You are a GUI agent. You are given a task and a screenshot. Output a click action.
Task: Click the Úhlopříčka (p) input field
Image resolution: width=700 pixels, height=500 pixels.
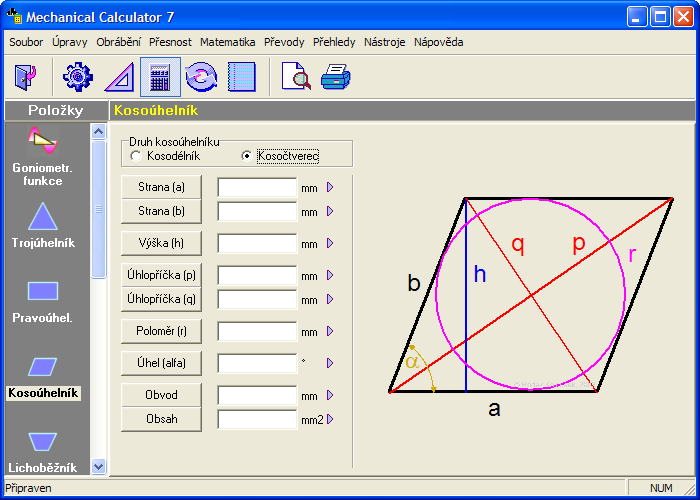tap(258, 275)
